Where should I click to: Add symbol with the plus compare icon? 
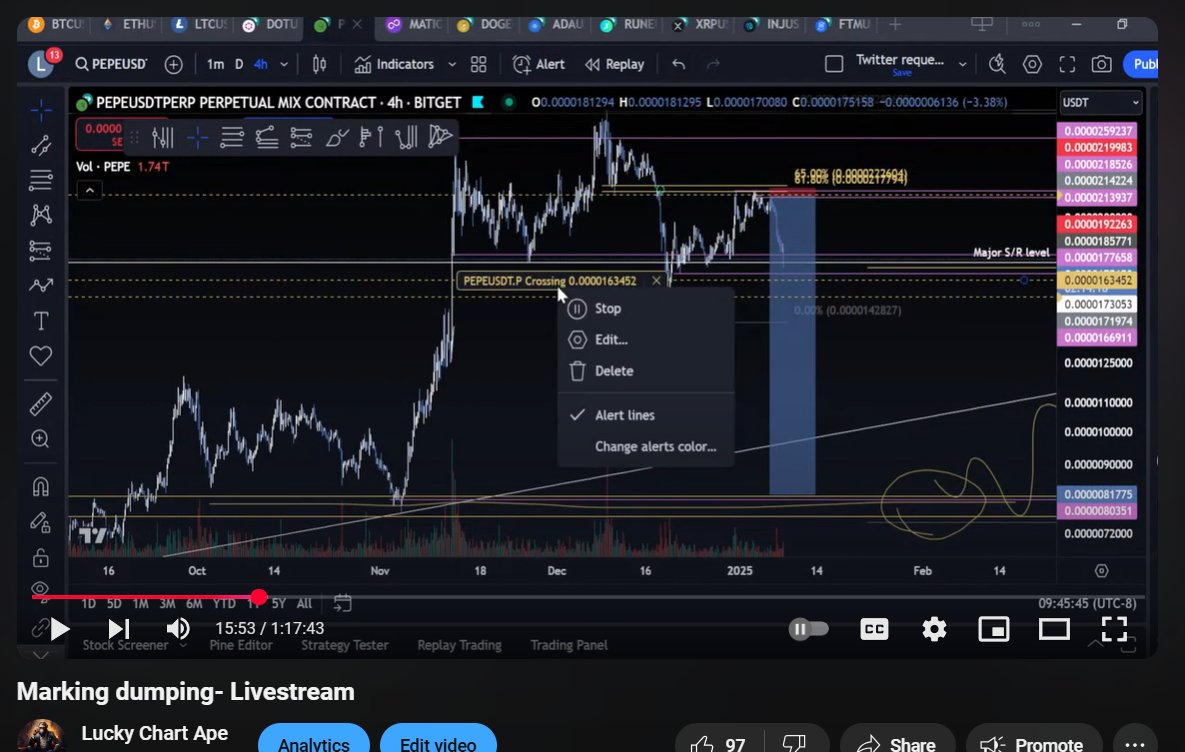point(174,64)
